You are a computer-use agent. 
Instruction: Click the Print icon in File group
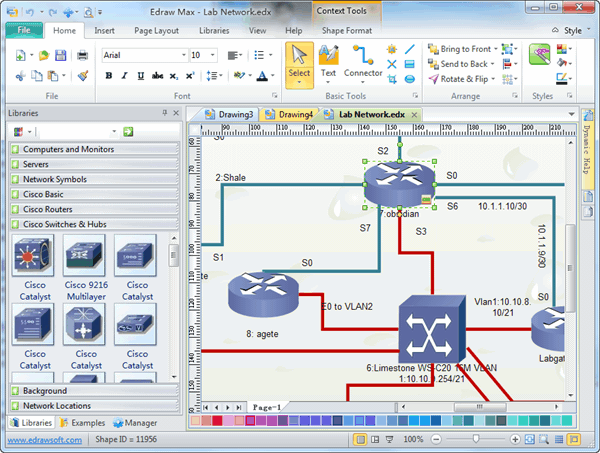pyautogui.click(x=82, y=55)
